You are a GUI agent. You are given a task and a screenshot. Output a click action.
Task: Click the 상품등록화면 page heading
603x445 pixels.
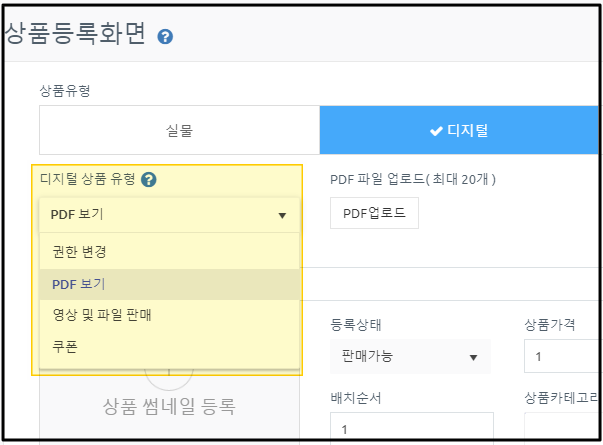(76, 34)
